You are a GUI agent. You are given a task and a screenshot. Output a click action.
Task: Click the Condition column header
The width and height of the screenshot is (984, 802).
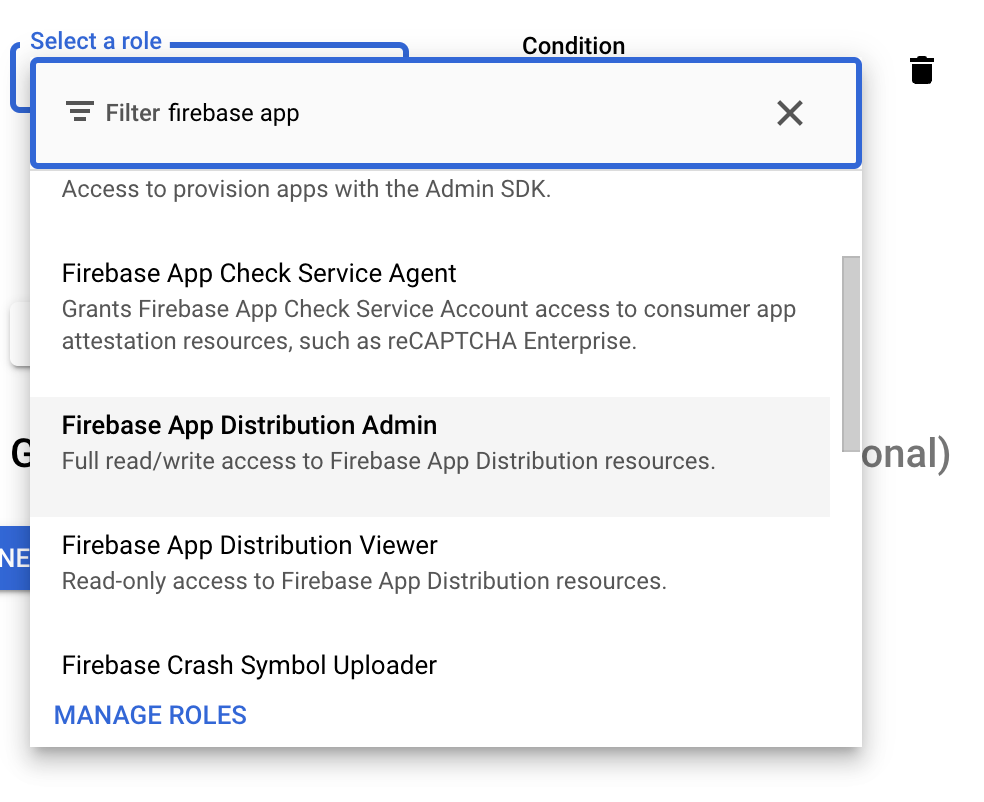click(x=573, y=46)
